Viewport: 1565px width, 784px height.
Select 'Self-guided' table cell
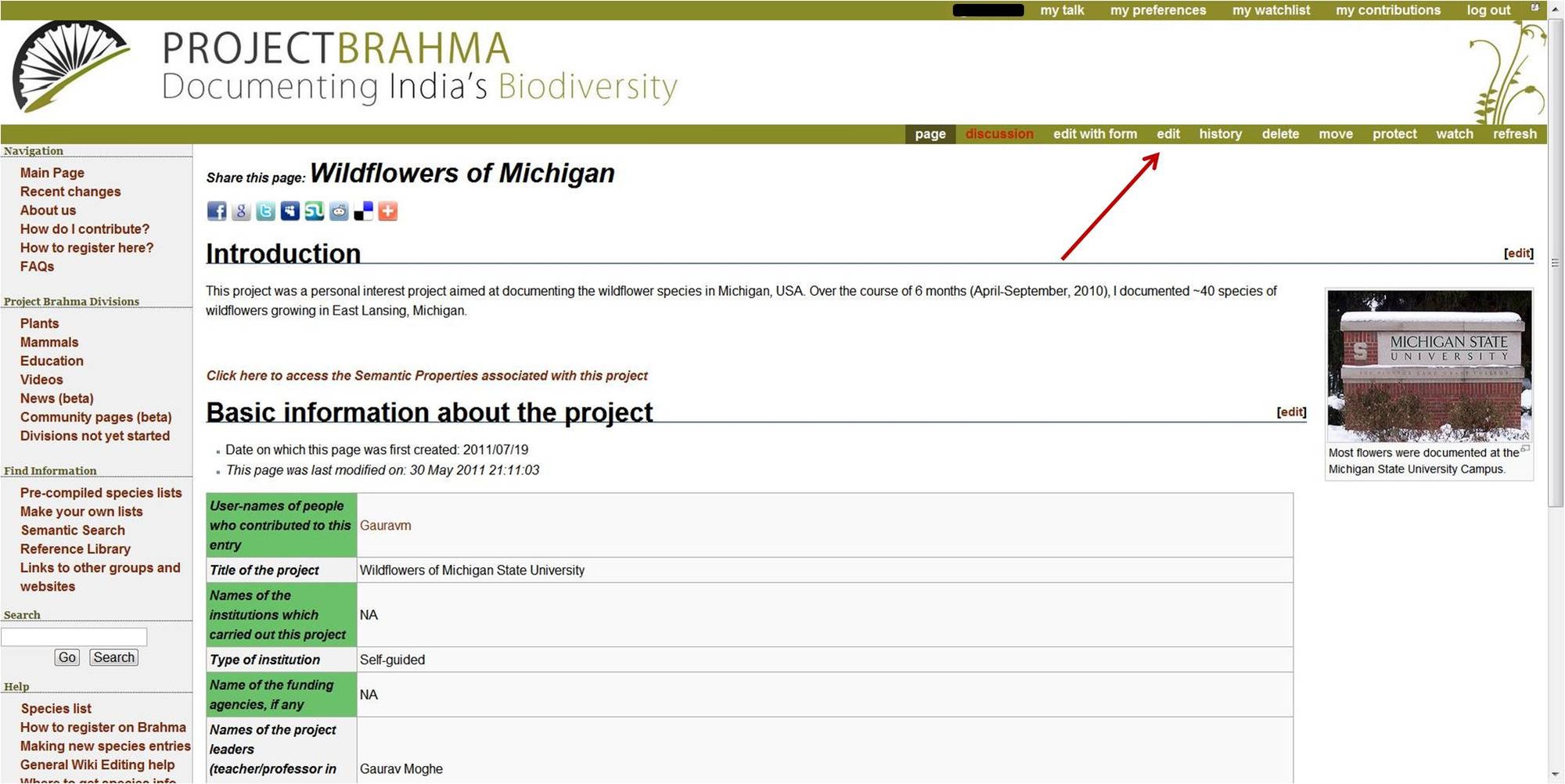[x=825, y=660]
